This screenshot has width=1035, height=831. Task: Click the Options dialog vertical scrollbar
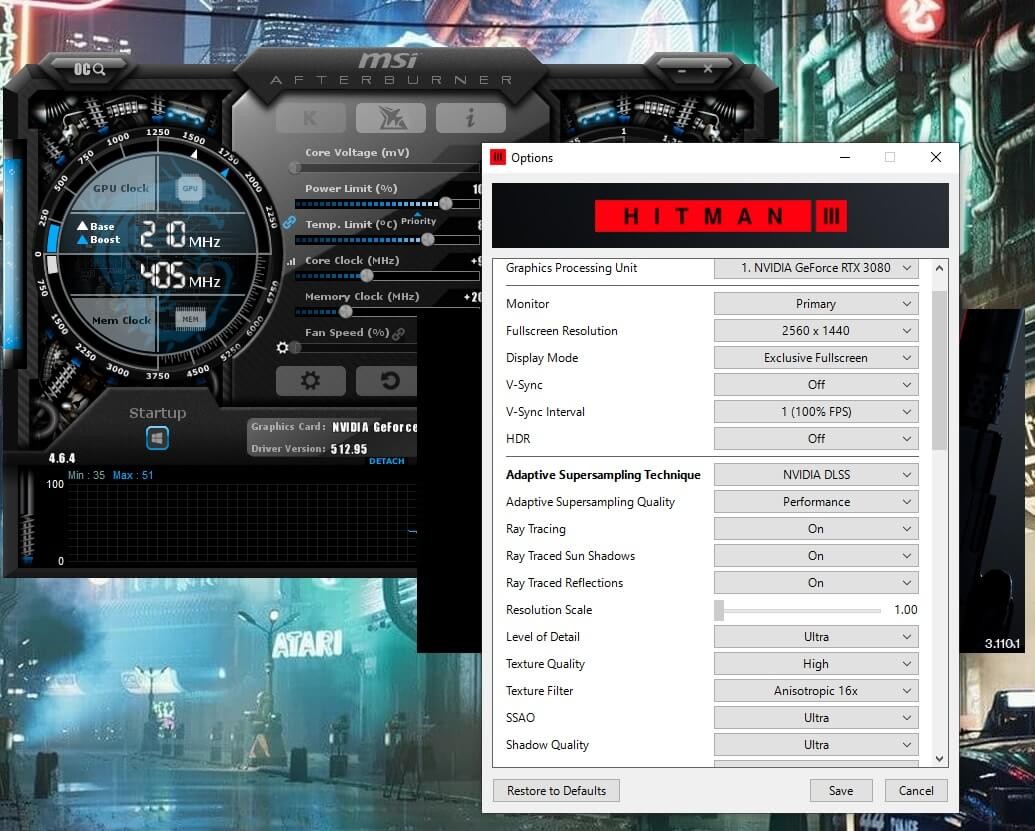(938, 370)
